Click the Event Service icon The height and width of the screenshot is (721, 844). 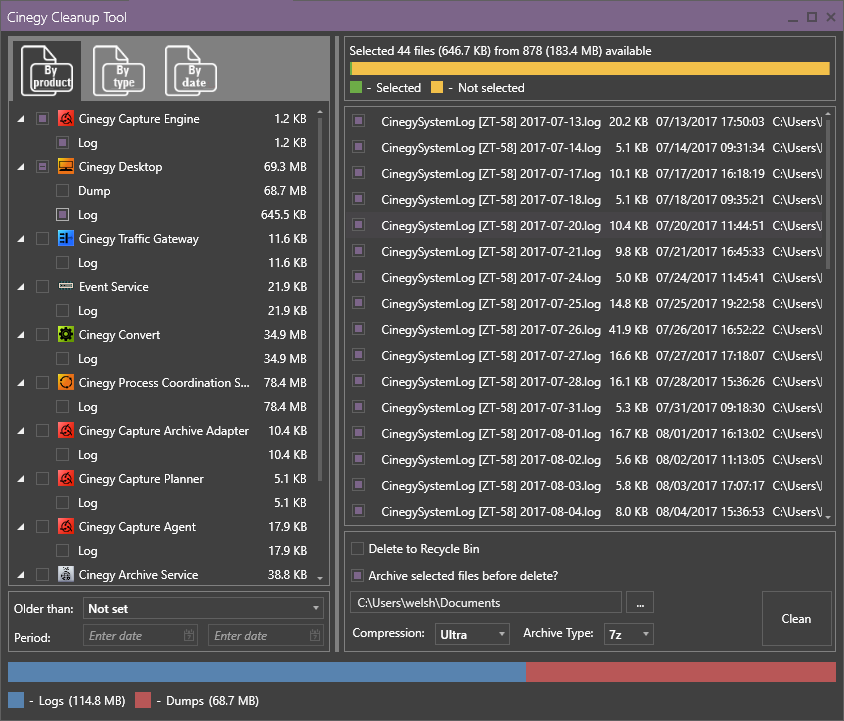(66, 286)
